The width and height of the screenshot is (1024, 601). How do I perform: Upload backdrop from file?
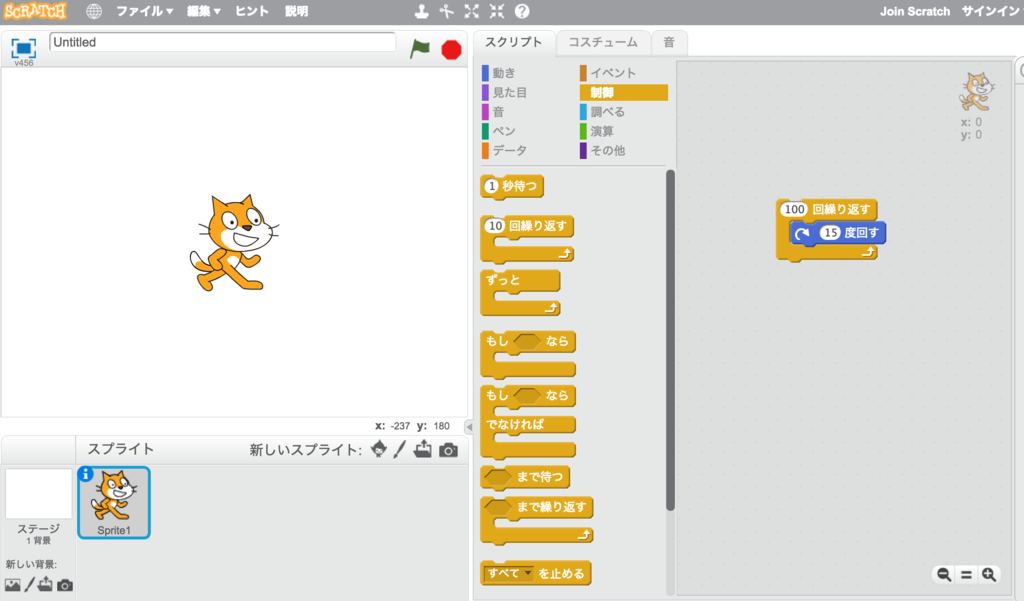(x=45, y=584)
